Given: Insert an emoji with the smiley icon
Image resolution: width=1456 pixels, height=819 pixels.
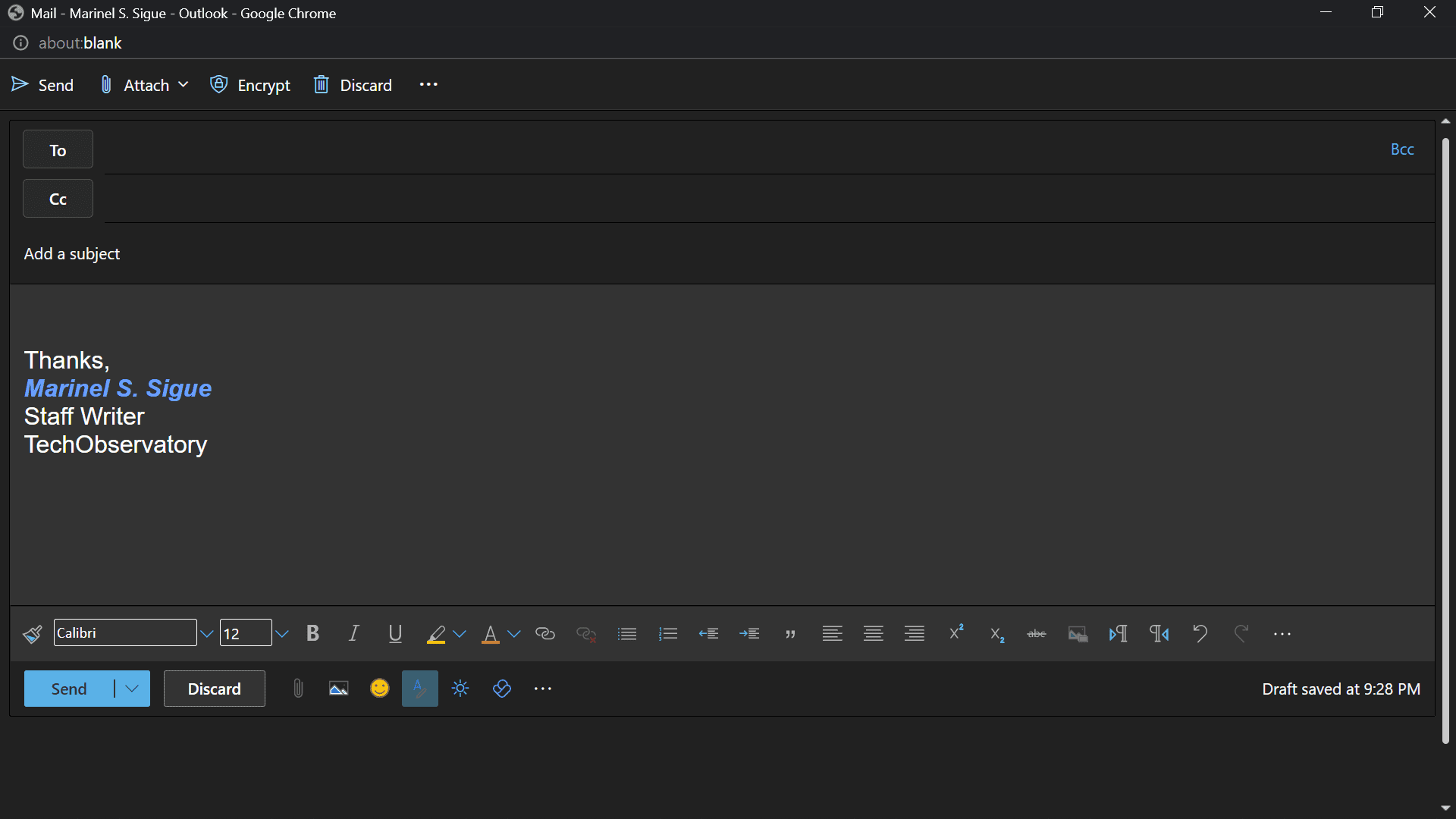Looking at the screenshot, I should point(379,689).
